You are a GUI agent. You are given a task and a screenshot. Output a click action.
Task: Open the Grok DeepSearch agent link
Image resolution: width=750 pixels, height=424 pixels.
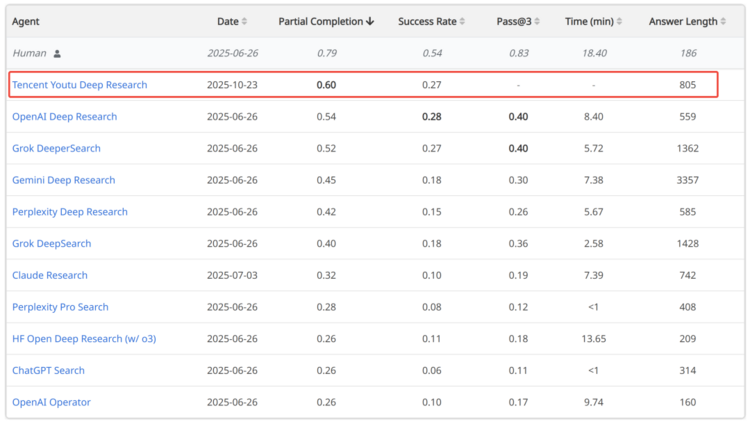pos(51,244)
